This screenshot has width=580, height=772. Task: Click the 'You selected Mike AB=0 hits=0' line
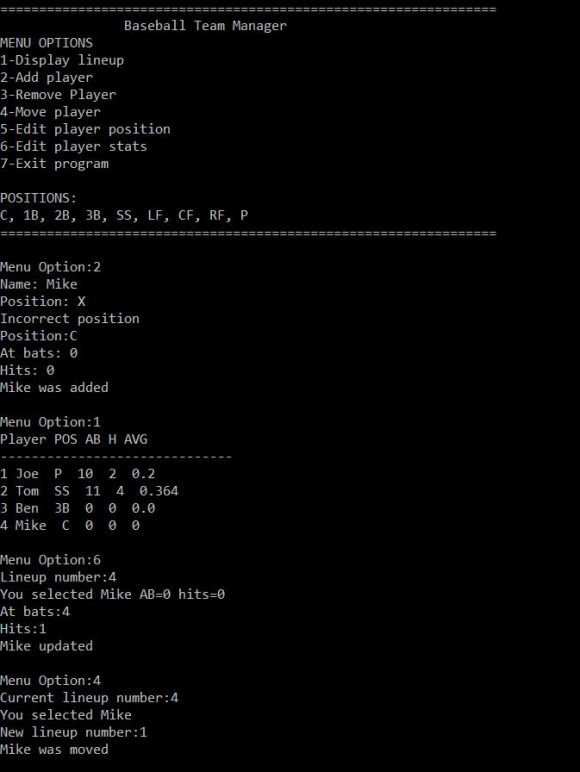[x=112, y=594]
